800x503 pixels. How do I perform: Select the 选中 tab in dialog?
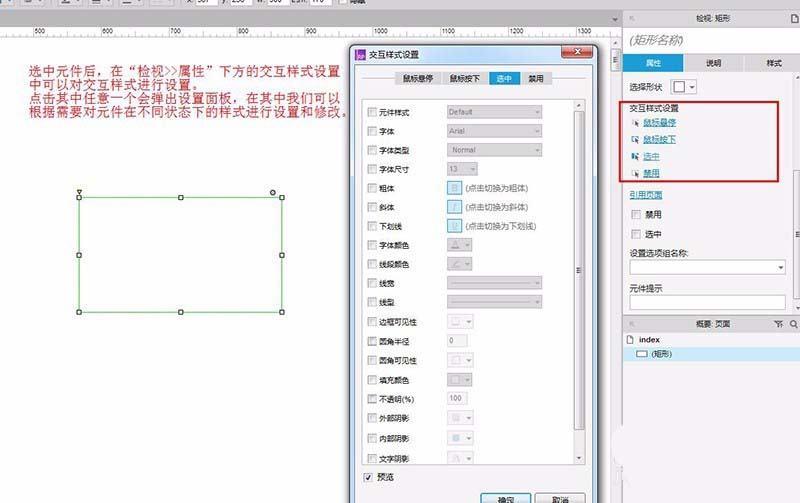coord(504,78)
